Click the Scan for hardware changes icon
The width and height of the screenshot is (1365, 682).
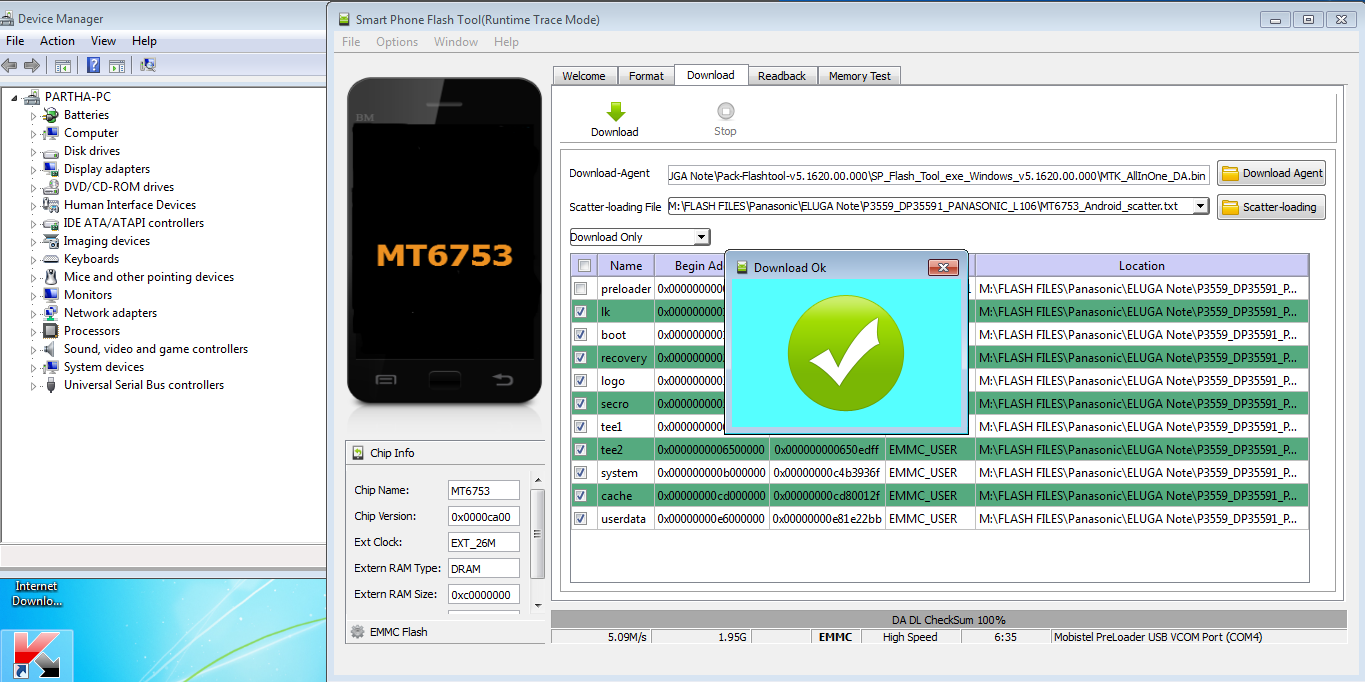pyautogui.click(x=148, y=66)
